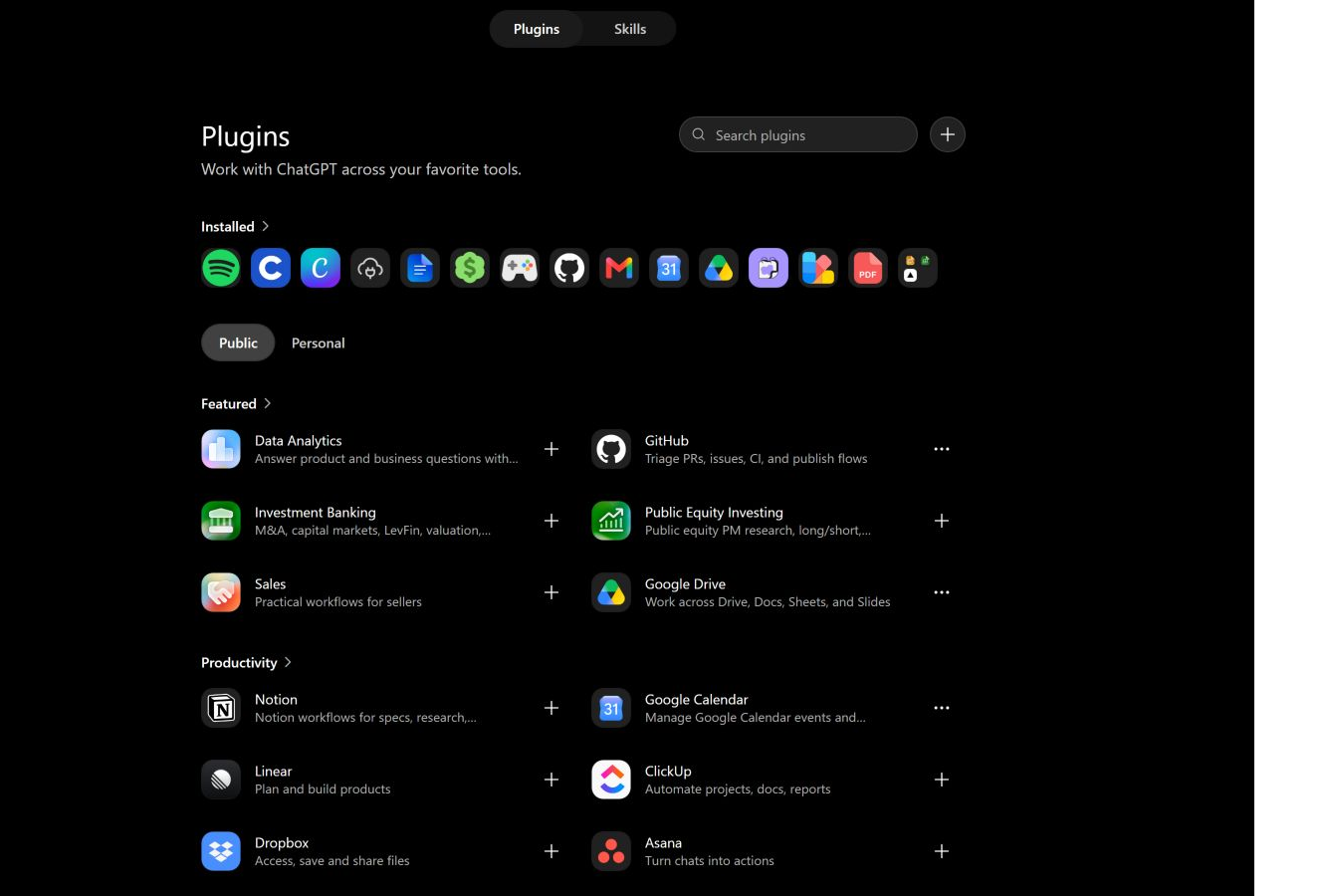Open the Productivity section heading
Viewport: 1324px width, 896px height.
(x=239, y=663)
